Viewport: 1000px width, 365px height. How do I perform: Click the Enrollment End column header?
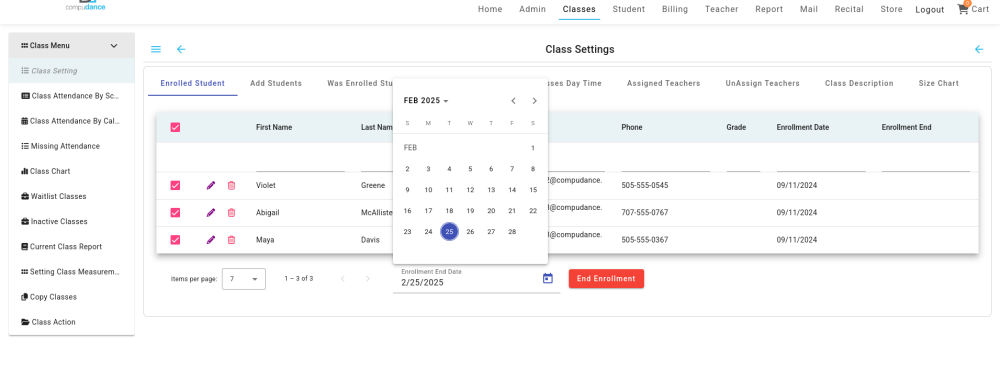(906, 128)
